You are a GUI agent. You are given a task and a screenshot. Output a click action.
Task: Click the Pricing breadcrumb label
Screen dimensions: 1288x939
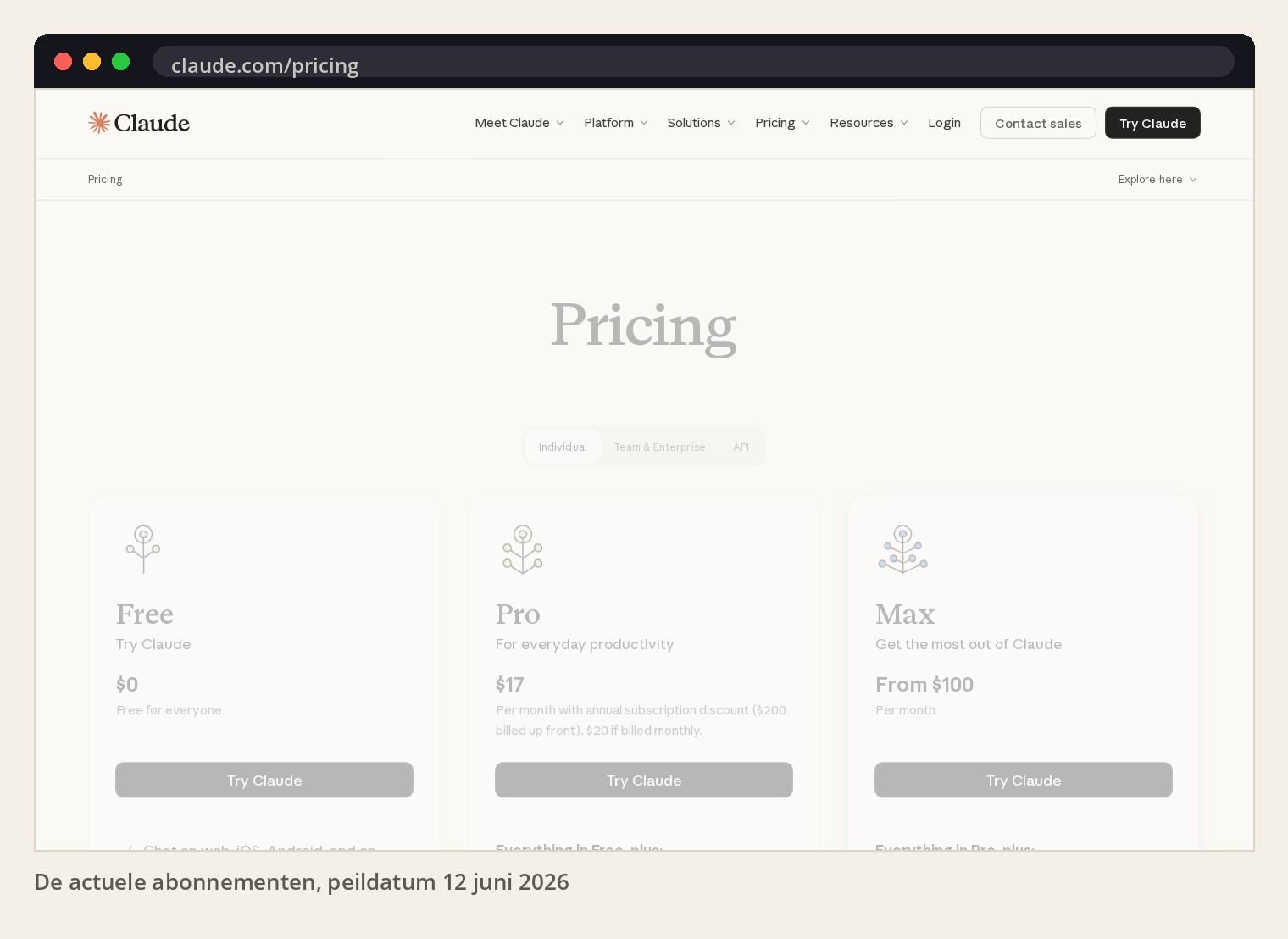[x=105, y=180]
